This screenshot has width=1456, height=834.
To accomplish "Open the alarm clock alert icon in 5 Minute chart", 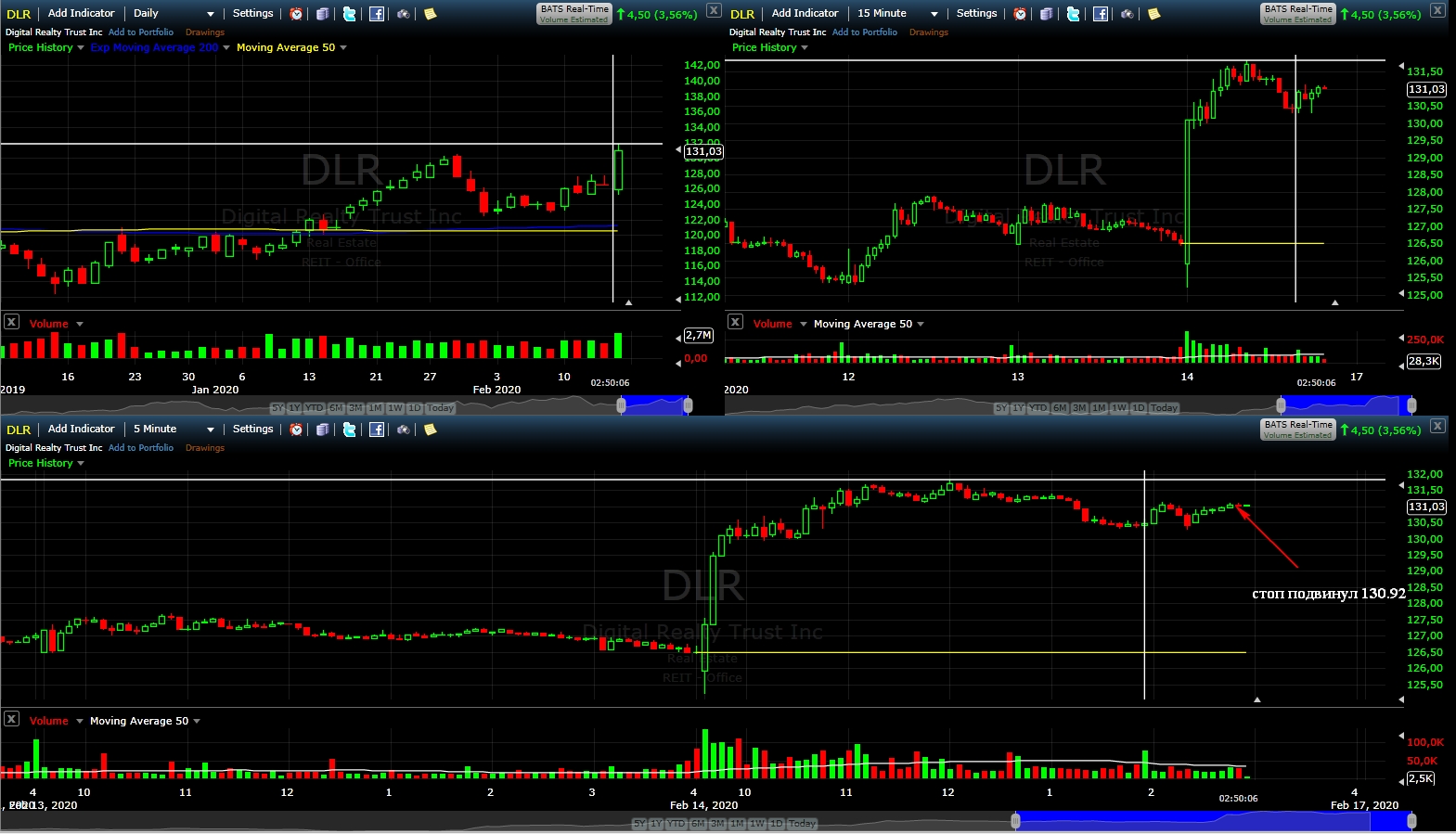I will coord(296,430).
